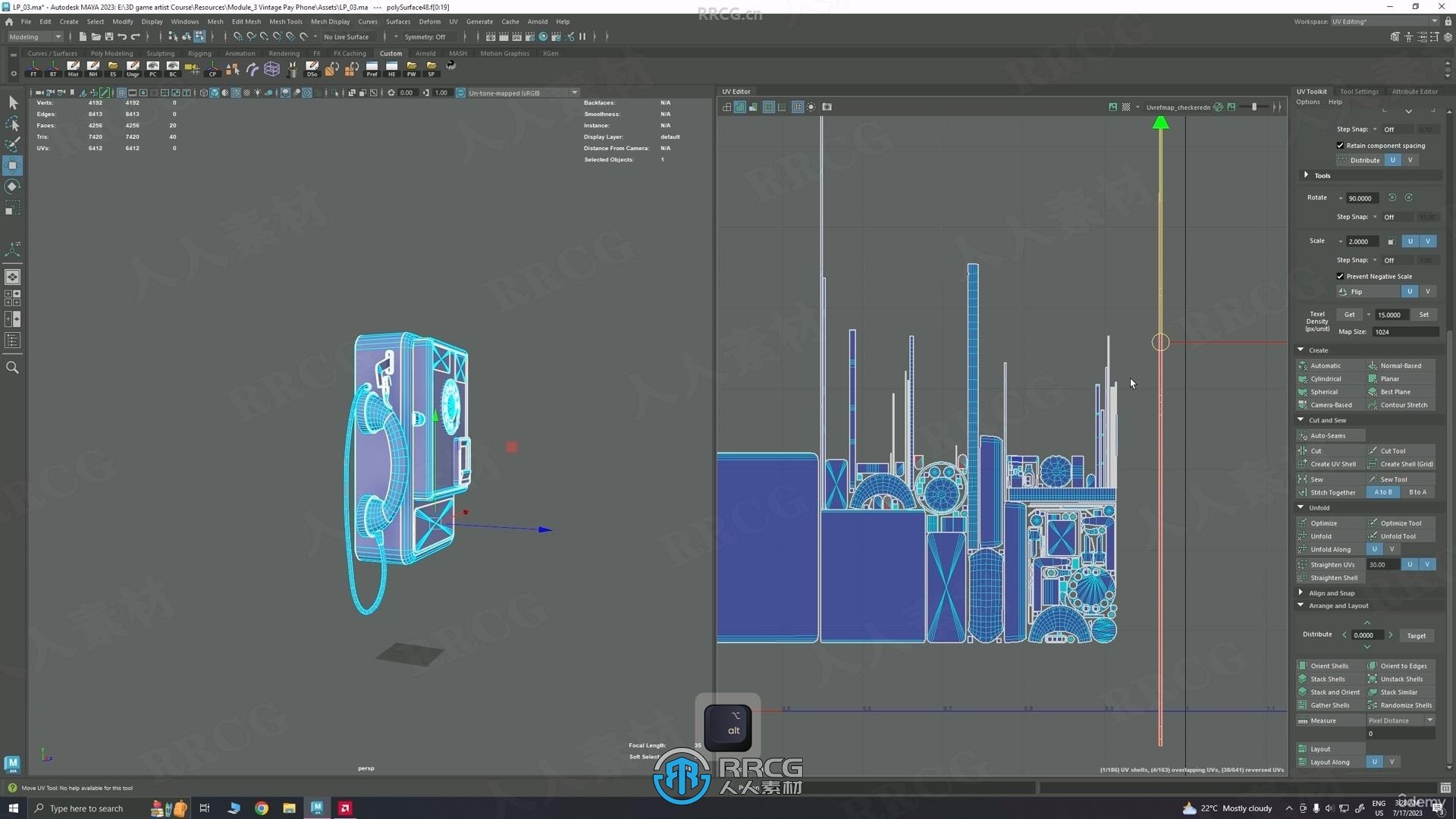Open the Deform menu

click(429, 21)
